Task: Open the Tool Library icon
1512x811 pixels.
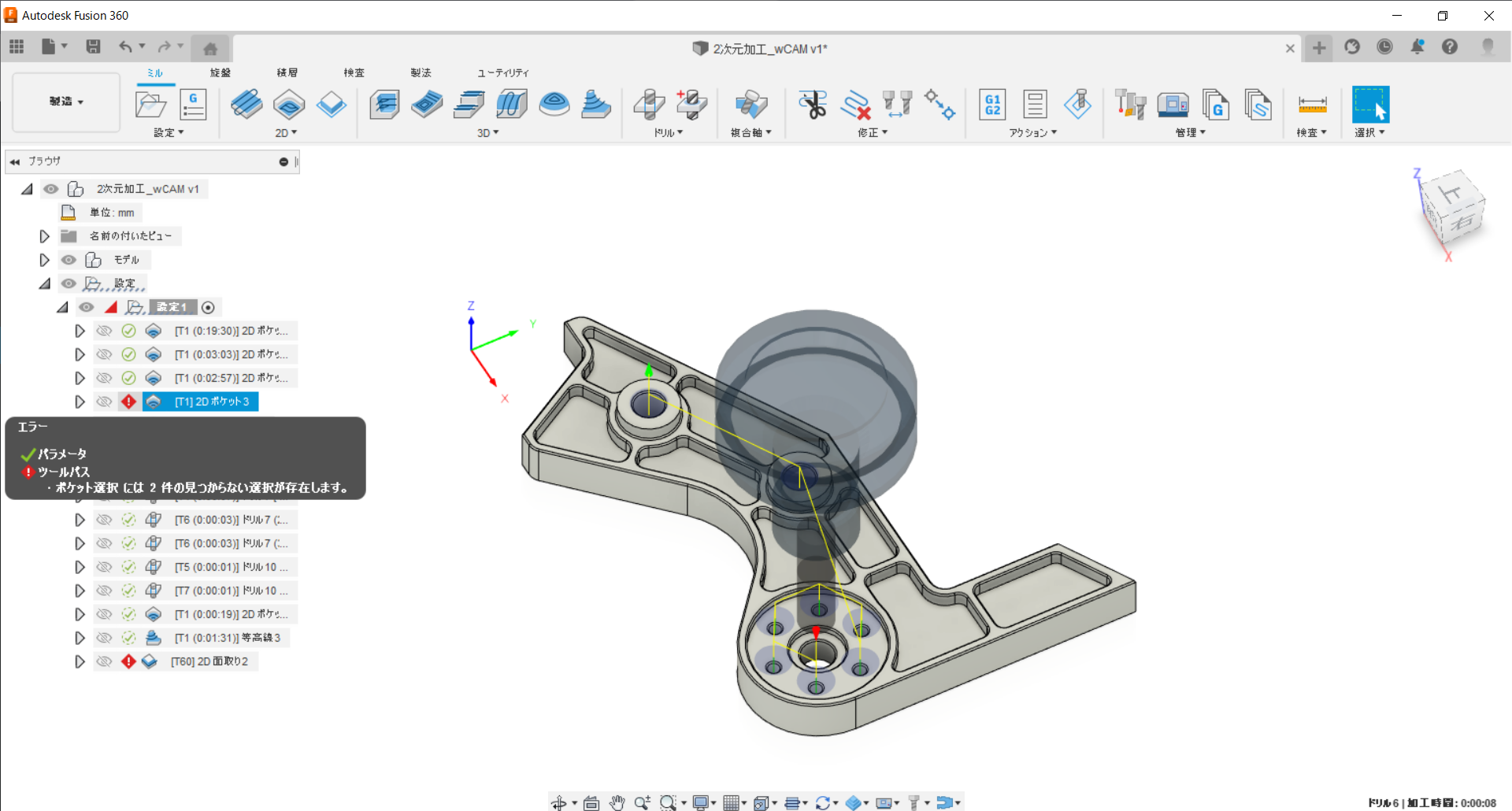Action: (x=1130, y=104)
